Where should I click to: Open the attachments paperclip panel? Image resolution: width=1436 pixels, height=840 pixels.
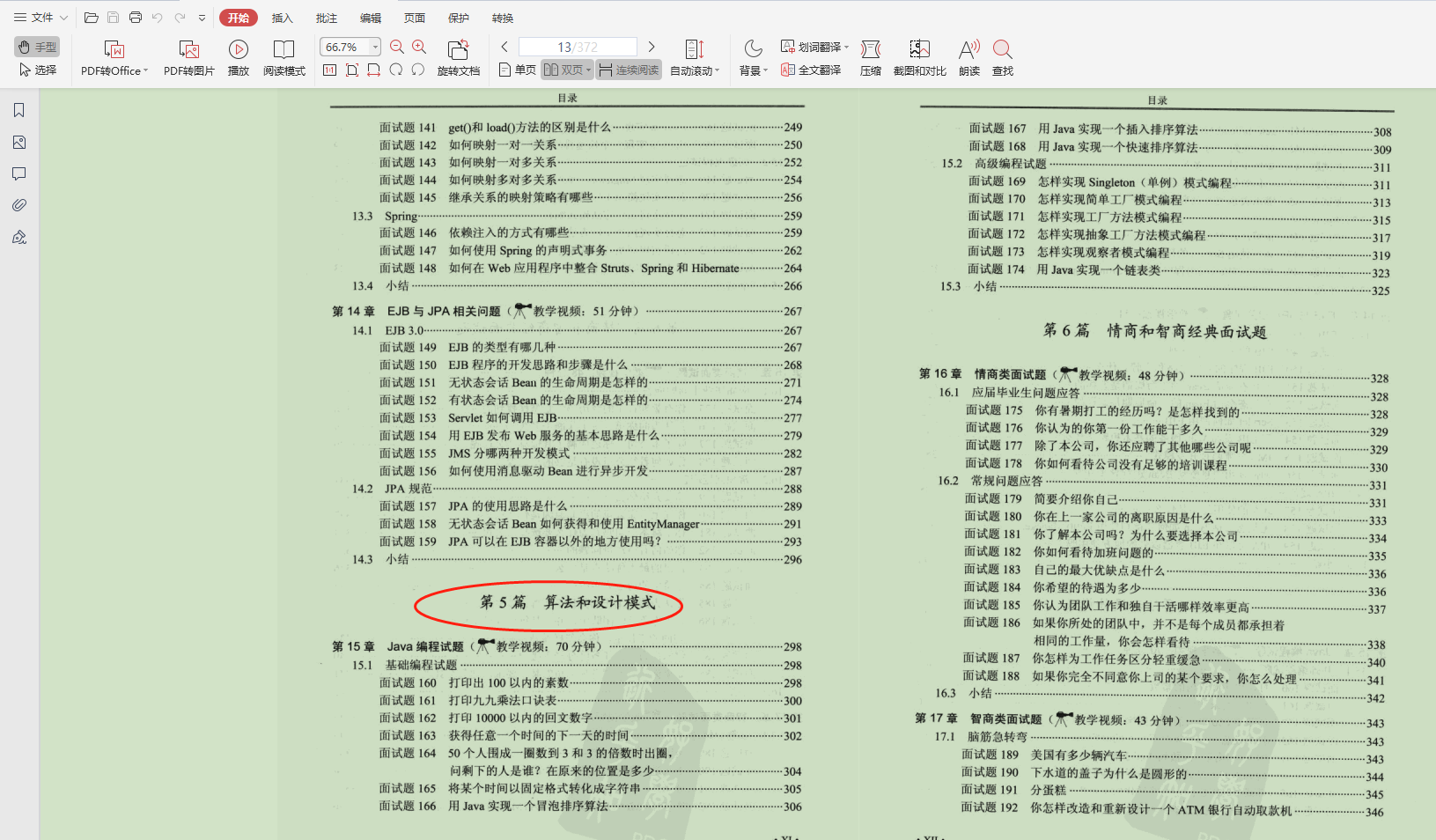pyautogui.click(x=19, y=205)
